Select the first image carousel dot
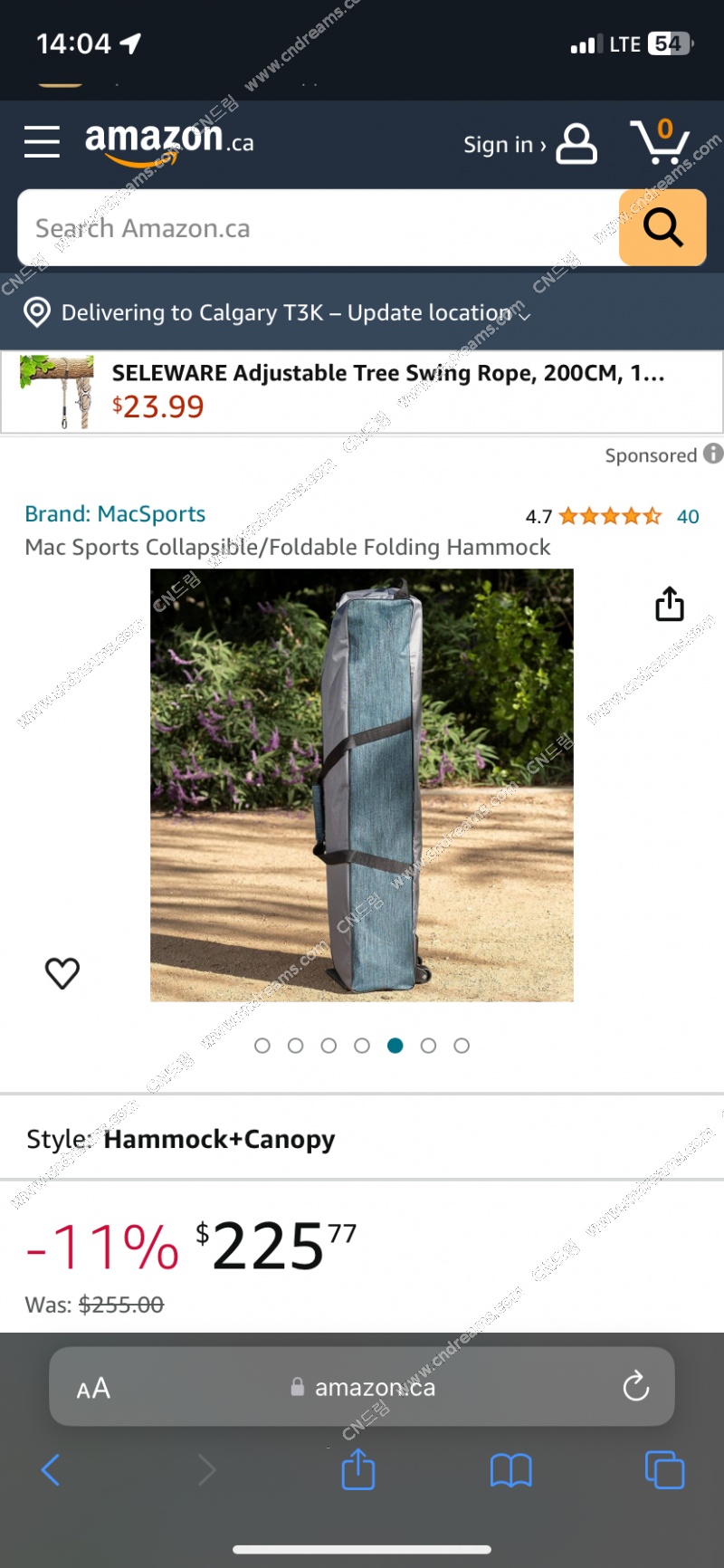 [x=262, y=1046]
